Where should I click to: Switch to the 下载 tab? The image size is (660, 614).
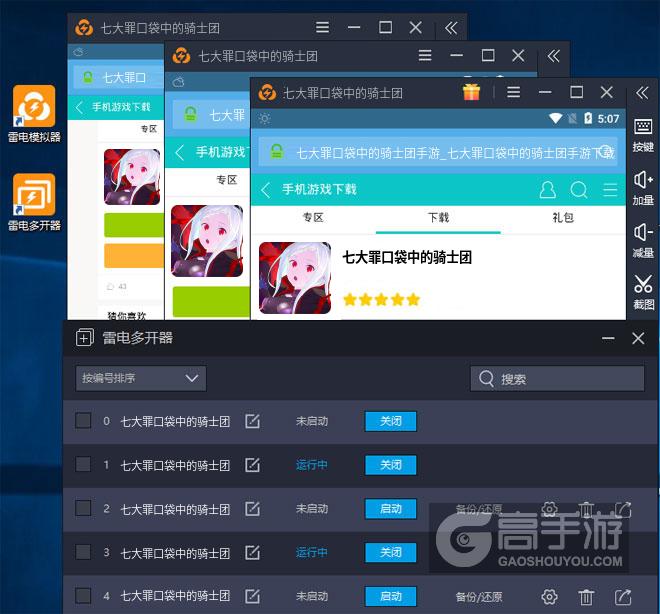coord(438,218)
